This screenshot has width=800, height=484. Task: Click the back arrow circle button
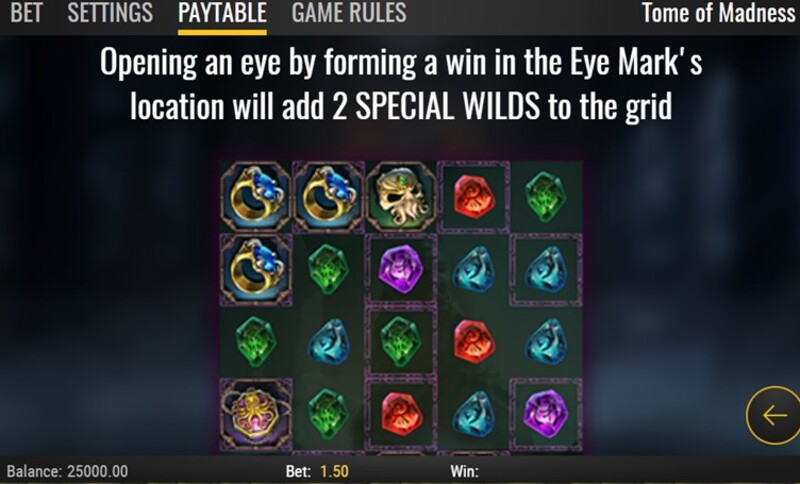pos(773,416)
